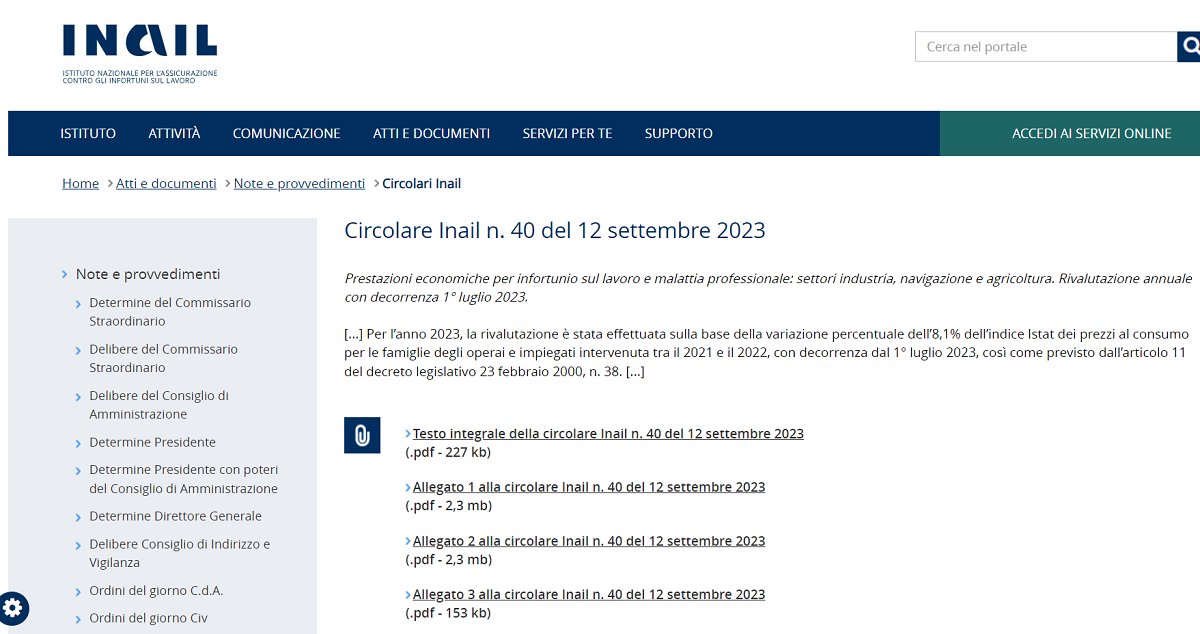
Task: Open 'Delibere del Commissario Straordinario' sidebar item
Action: [x=164, y=358]
